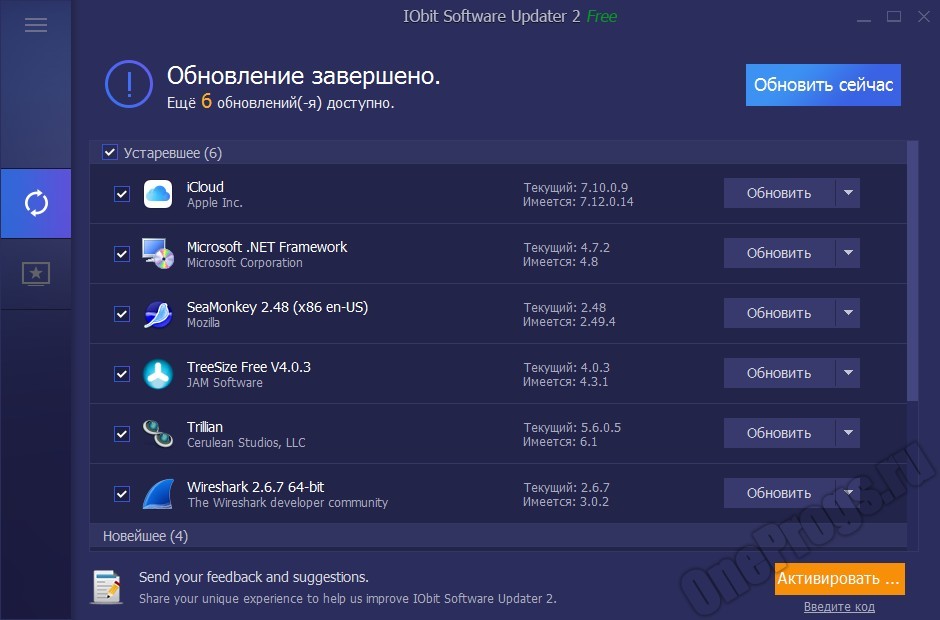The width and height of the screenshot is (940, 620).
Task: Uncheck the Trillian checkbox
Action: 122,434
